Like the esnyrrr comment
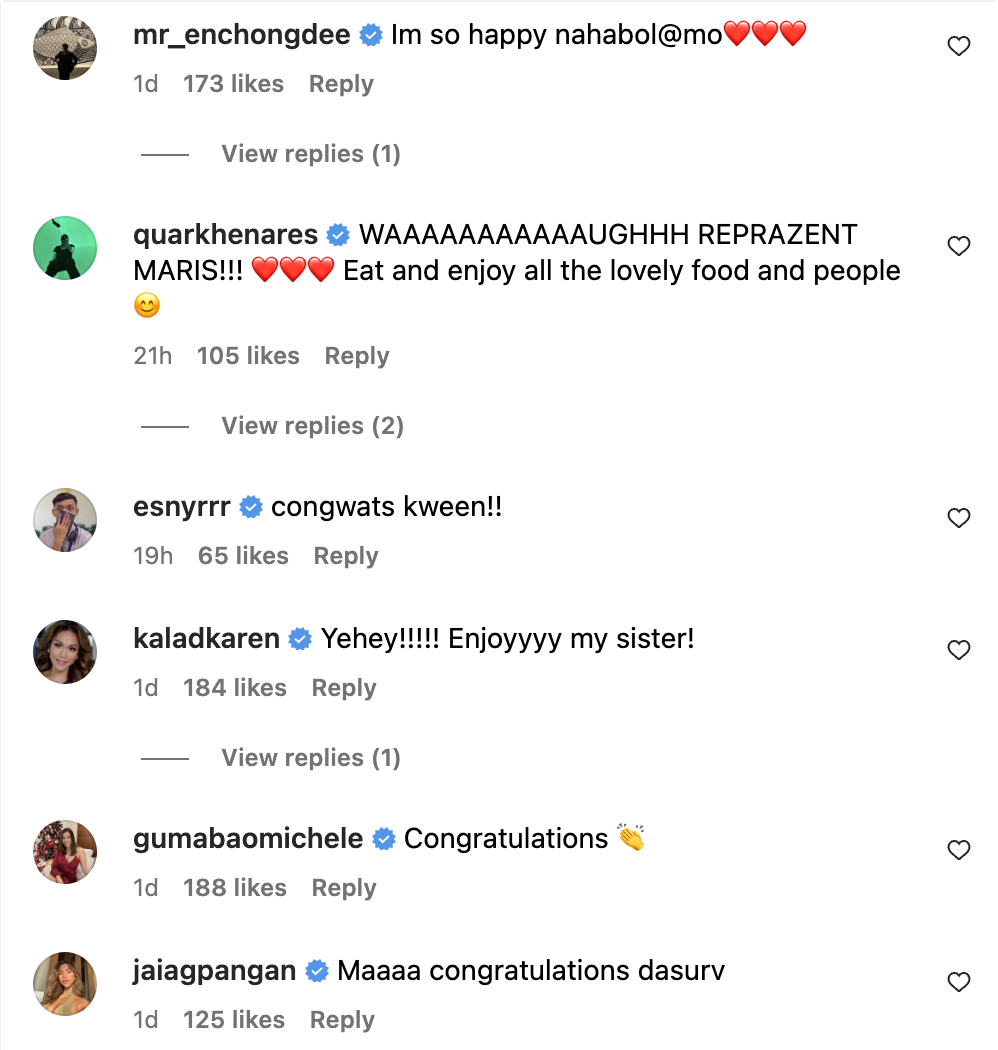Viewport: 998px width, 1050px height. [958, 518]
